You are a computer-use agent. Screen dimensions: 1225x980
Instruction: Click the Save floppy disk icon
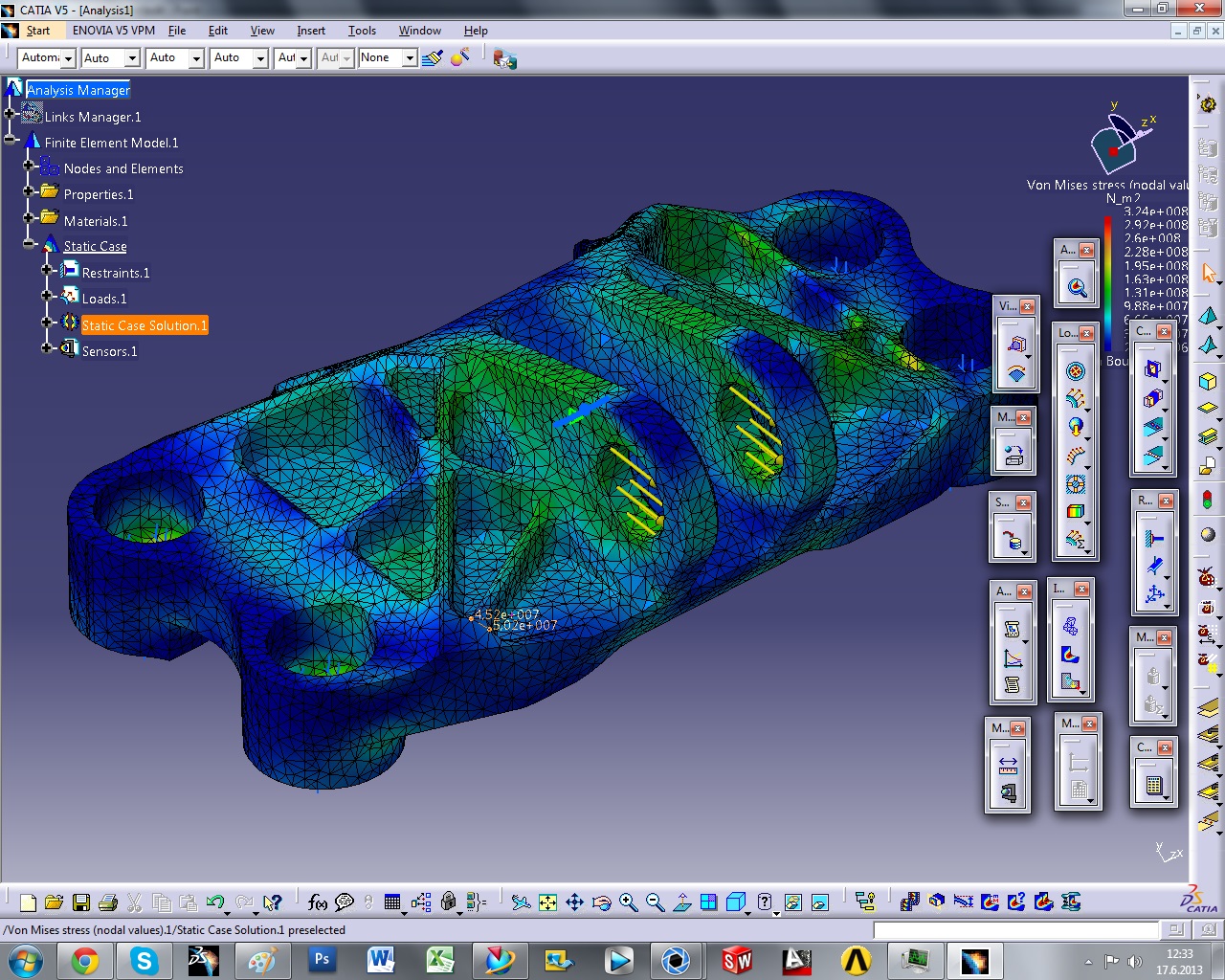pyautogui.click(x=81, y=902)
